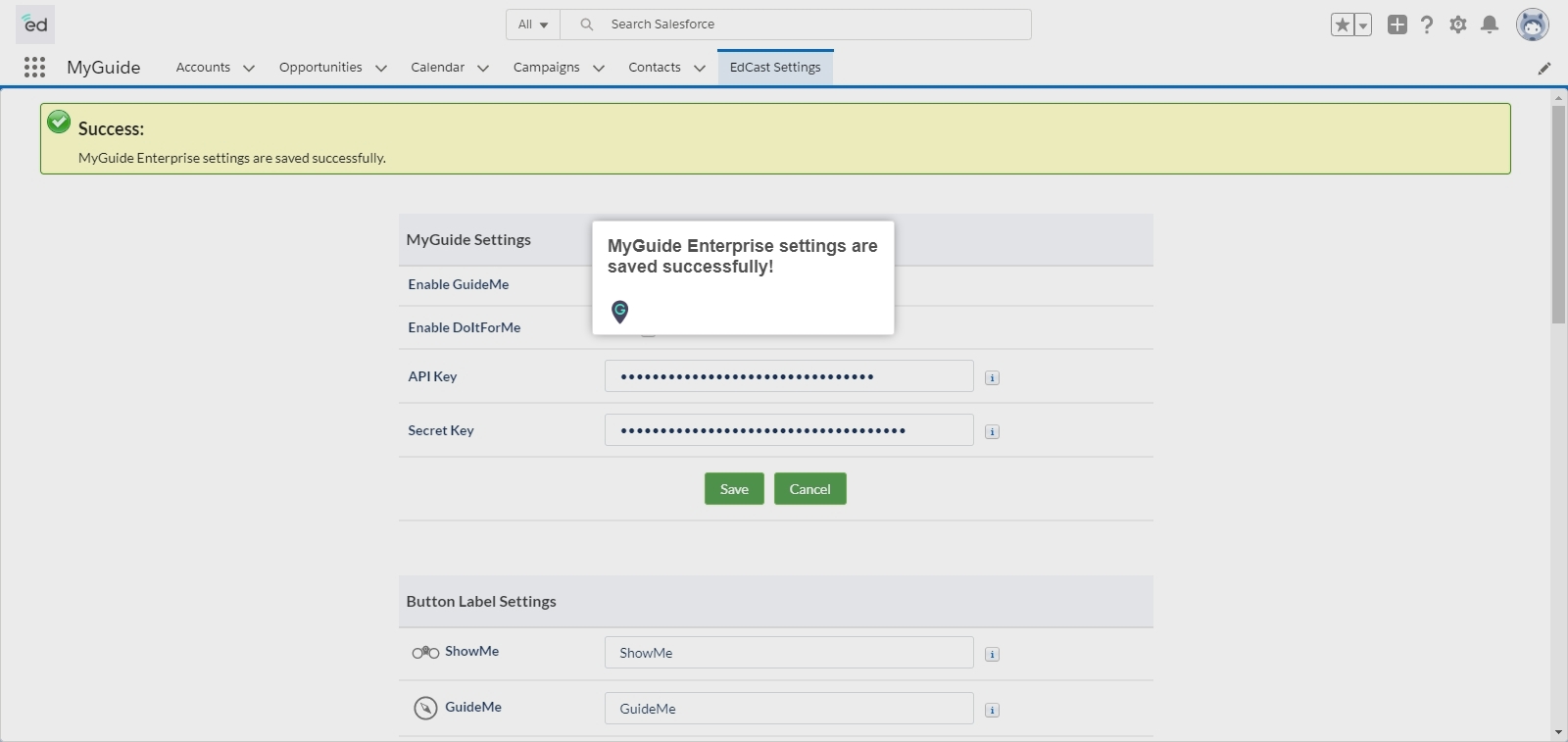1568x742 pixels.
Task: Open the Setup gear menu
Action: point(1458,25)
